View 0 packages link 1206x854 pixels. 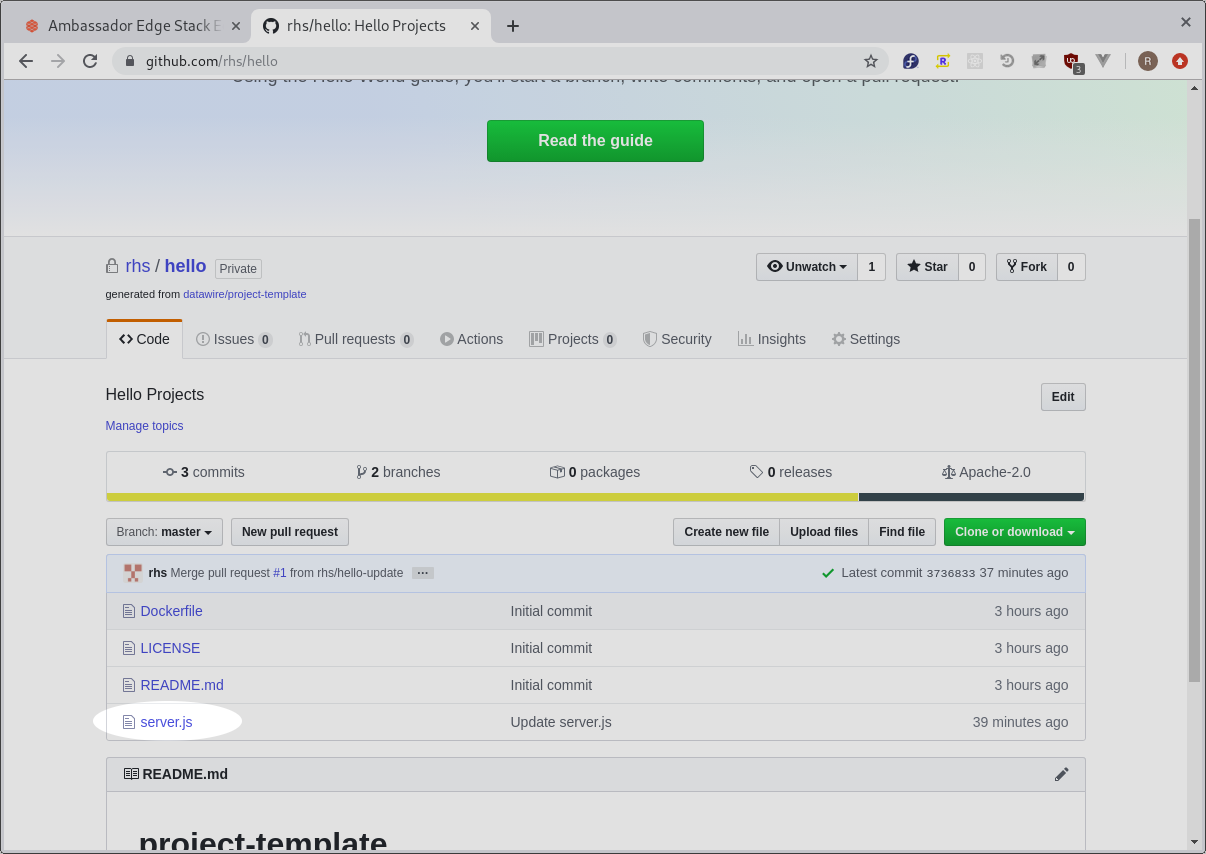tap(595, 472)
